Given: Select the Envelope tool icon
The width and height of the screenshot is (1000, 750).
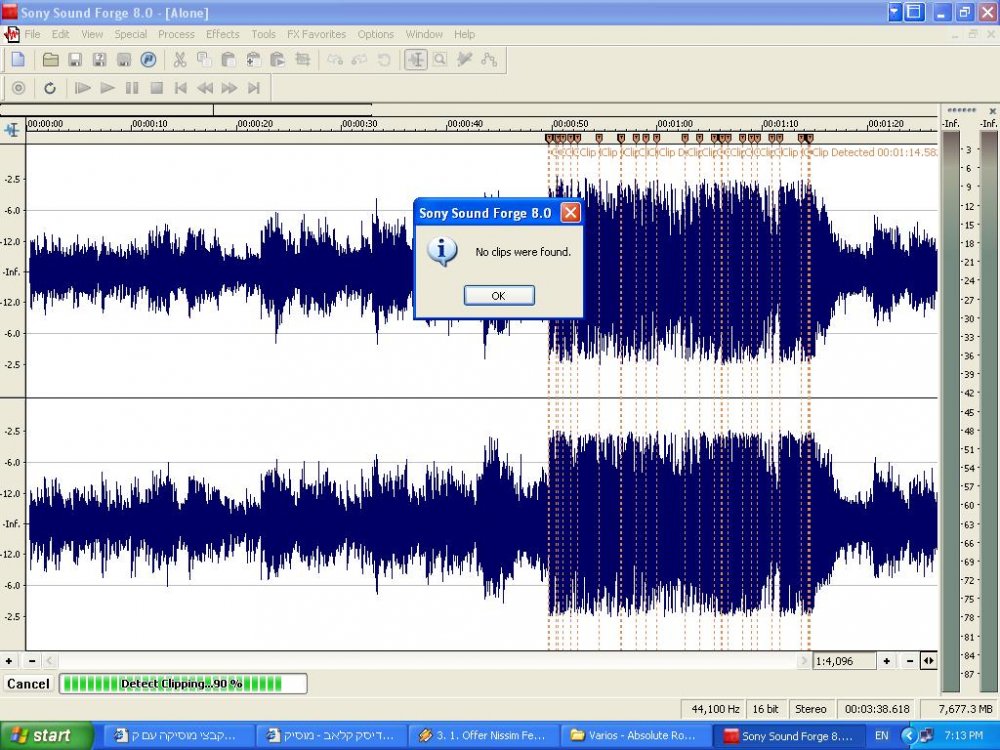Looking at the screenshot, I should (x=489, y=60).
